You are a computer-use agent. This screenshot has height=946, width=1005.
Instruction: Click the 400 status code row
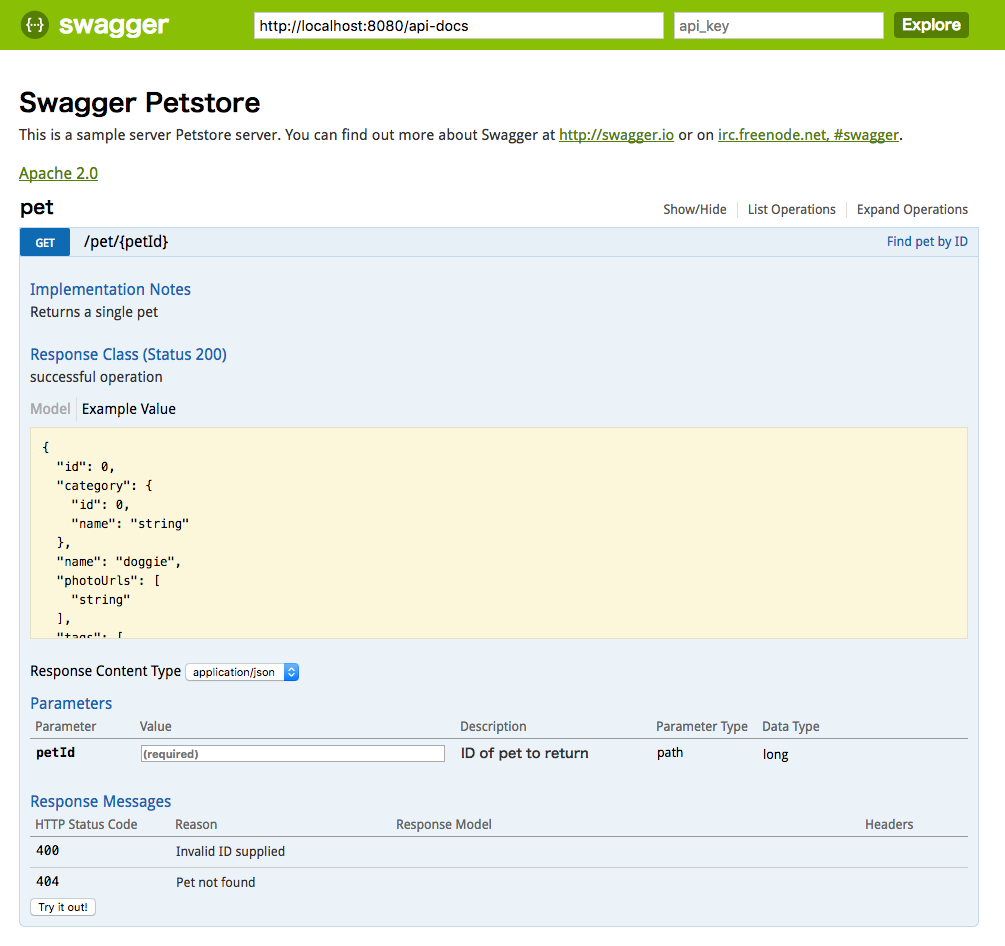coord(499,851)
